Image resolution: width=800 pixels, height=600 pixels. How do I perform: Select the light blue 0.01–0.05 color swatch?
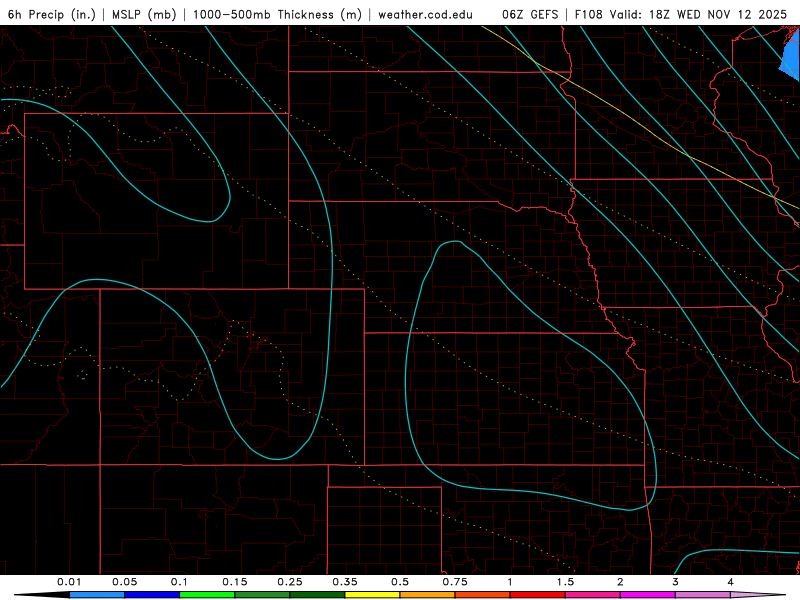click(97, 595)
